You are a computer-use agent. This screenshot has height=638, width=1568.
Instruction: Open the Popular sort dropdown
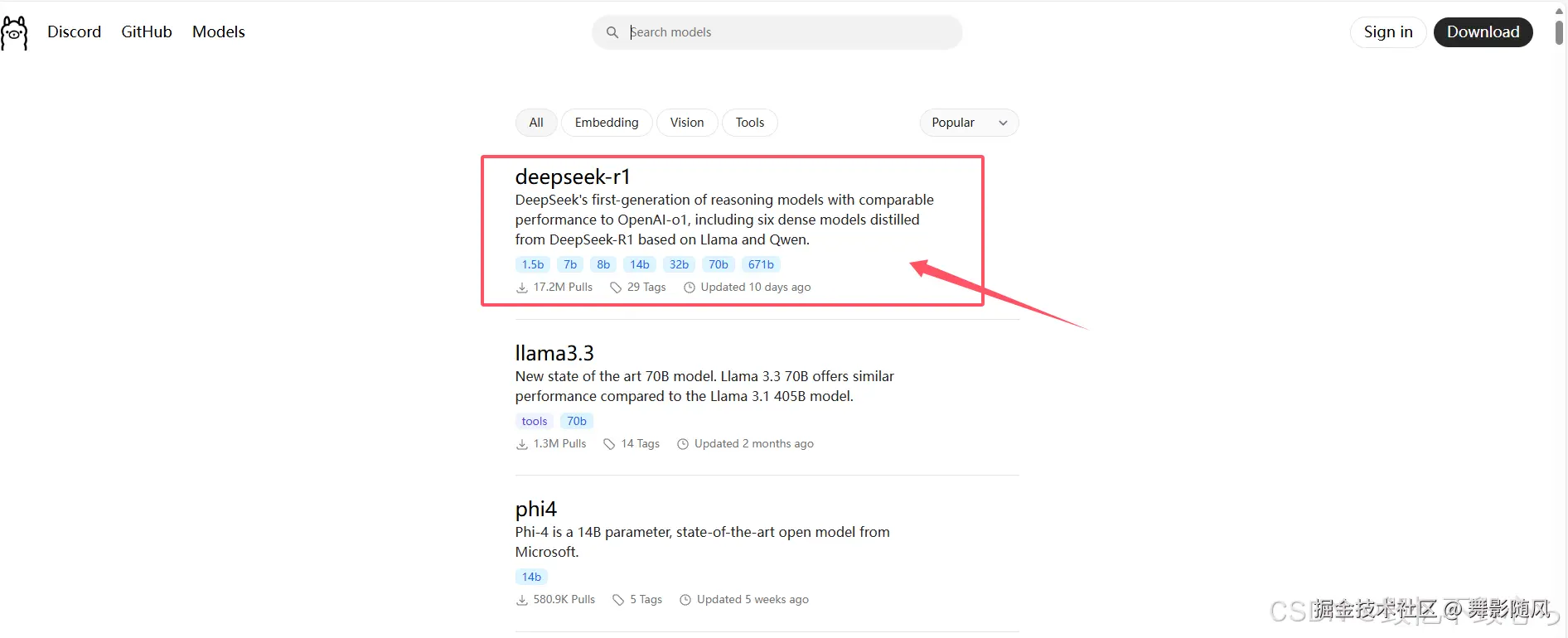pos(969,123)
